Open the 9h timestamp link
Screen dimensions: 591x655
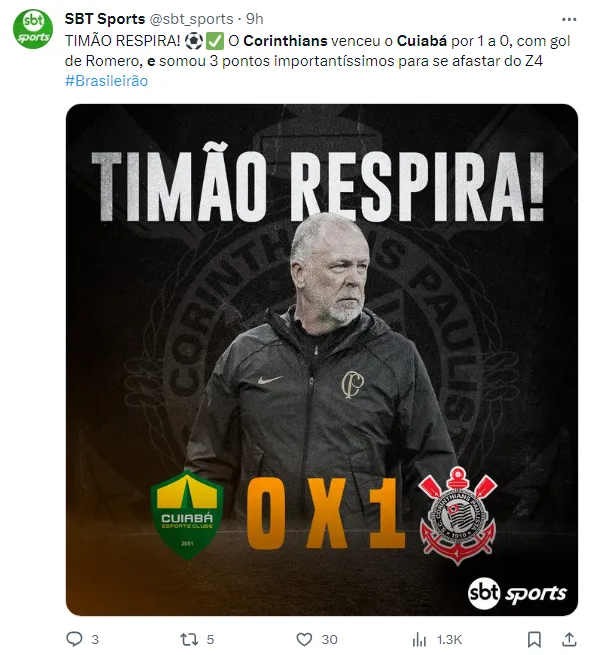coord(254,19)
